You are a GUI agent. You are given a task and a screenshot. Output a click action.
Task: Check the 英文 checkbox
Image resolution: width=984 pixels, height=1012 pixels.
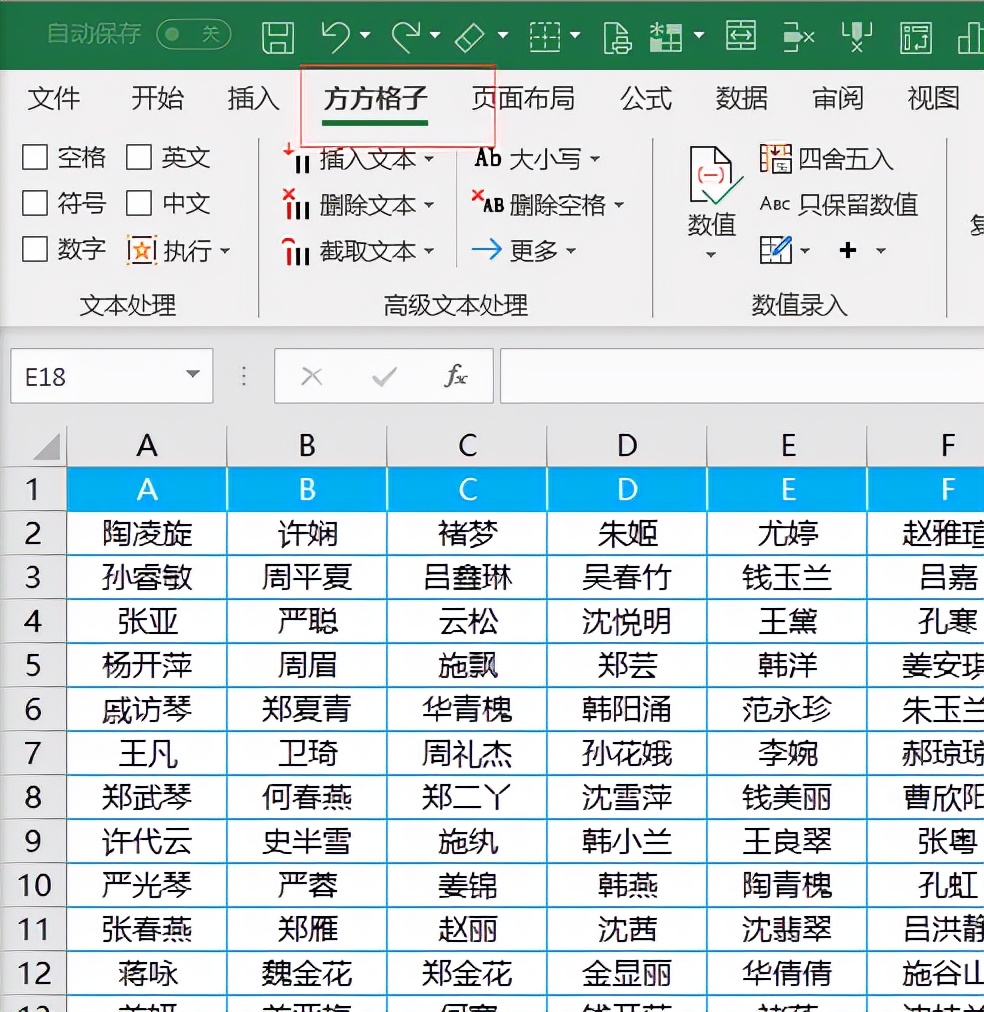tap(139, 157)
